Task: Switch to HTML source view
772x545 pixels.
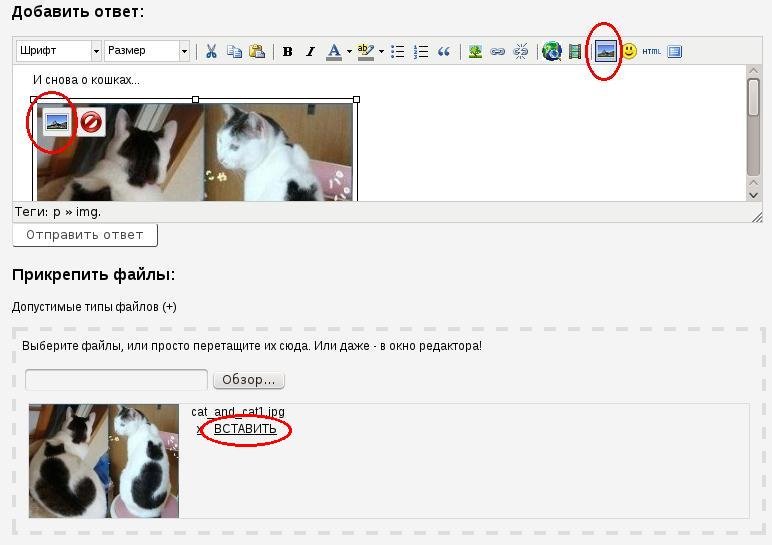Action: coord(651,51)
